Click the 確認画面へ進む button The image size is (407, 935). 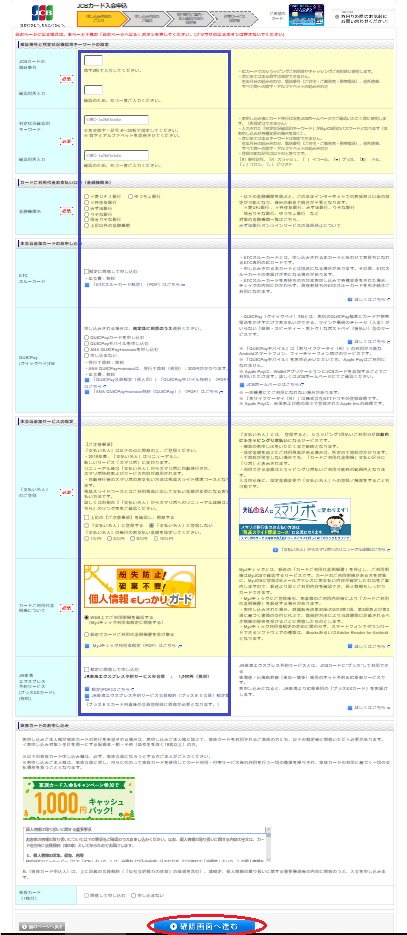click(203, 926)
